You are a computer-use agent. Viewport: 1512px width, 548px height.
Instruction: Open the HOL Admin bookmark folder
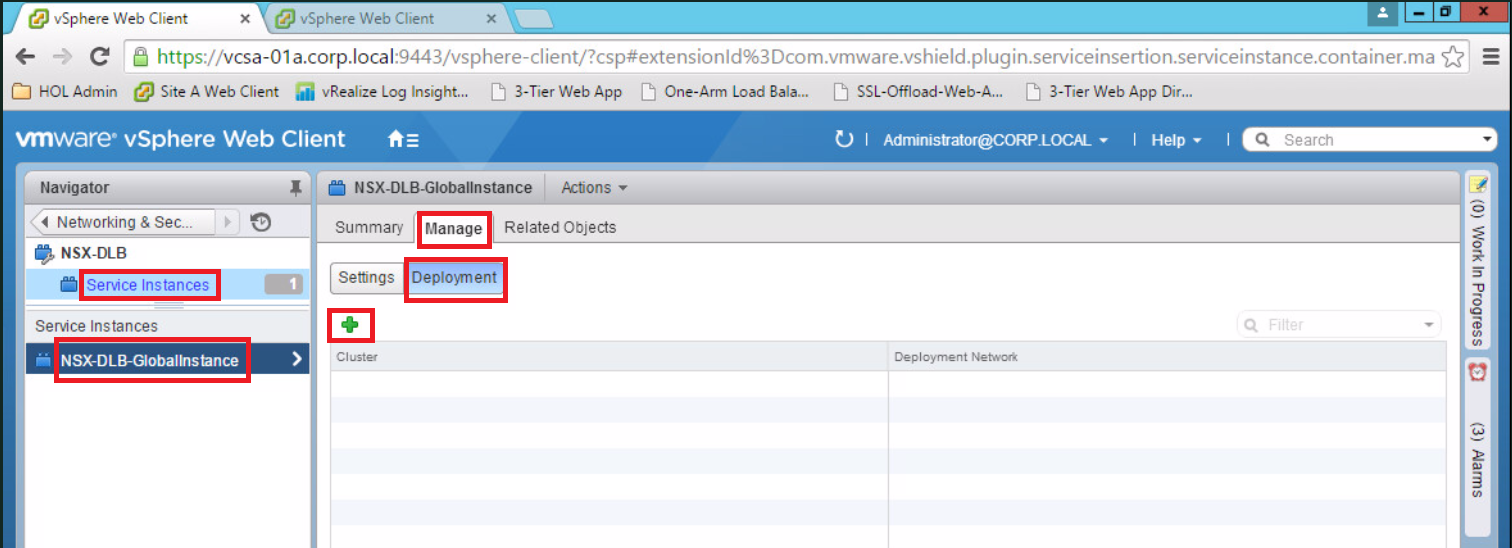click(65, 92)
